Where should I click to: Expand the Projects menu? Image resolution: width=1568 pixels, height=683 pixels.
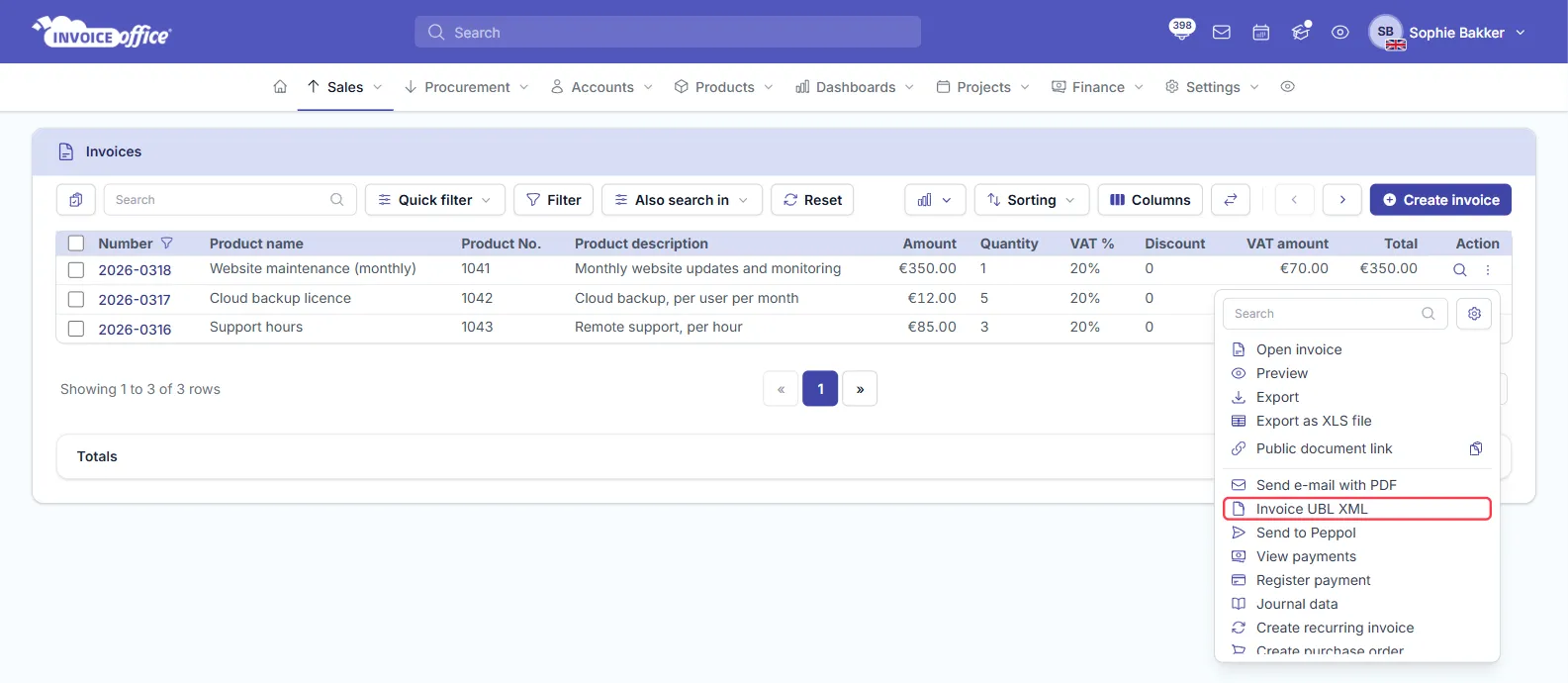(x=983, y=87)
